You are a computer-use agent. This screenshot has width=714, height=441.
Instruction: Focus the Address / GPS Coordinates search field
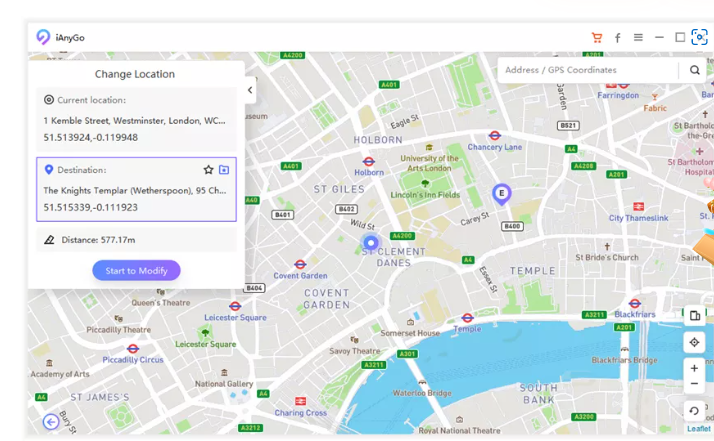click(587, 70)
